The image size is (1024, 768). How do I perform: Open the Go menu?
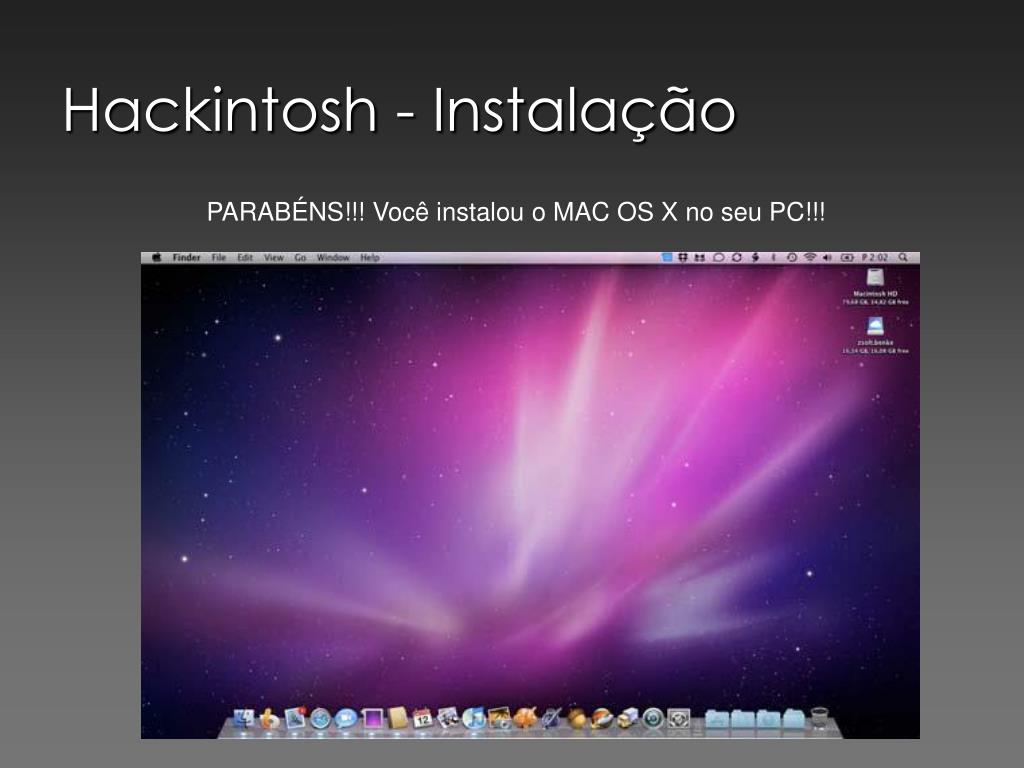click(300, 257)
